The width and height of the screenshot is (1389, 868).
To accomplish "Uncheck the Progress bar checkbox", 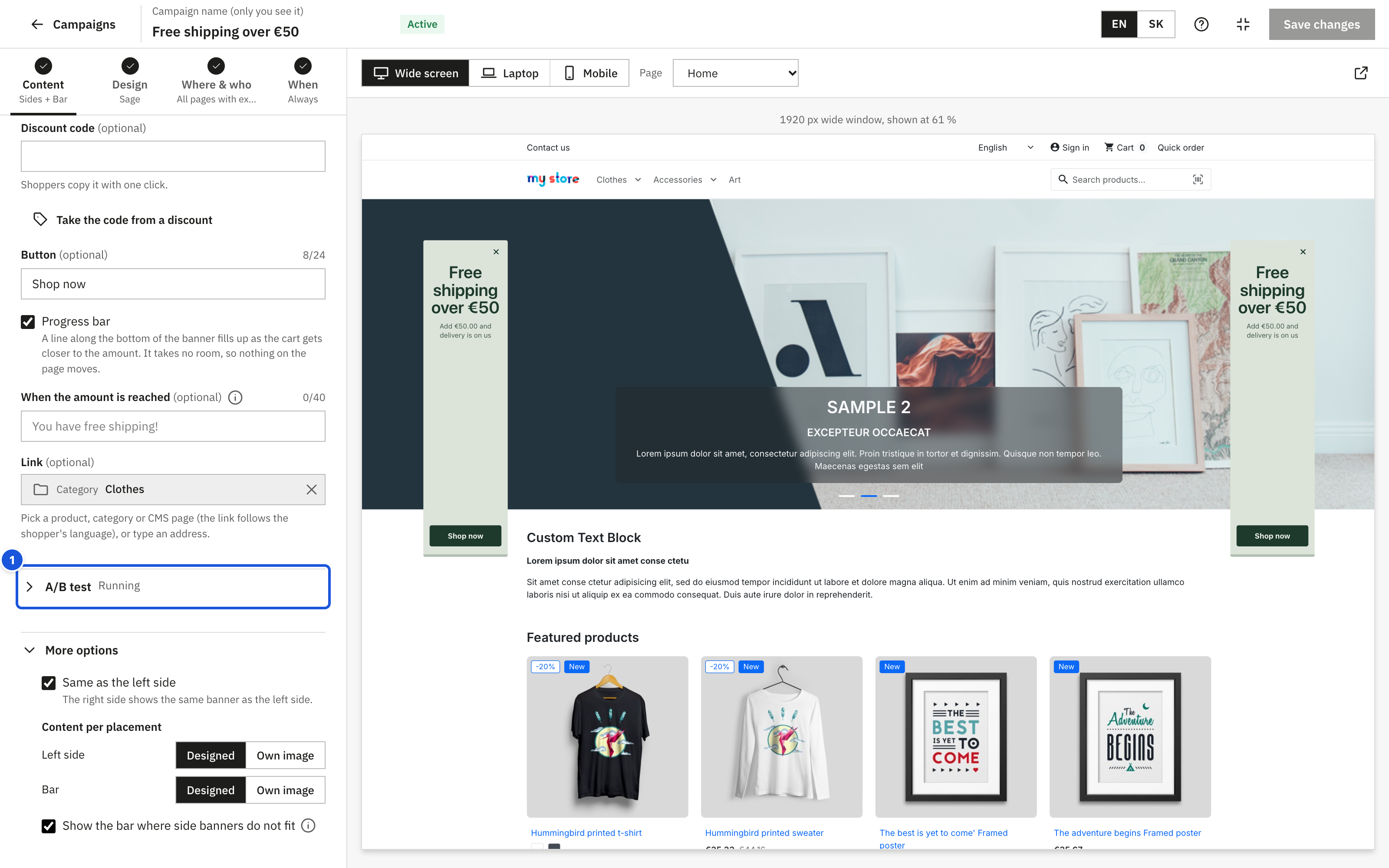I will [x=27, y=322].
